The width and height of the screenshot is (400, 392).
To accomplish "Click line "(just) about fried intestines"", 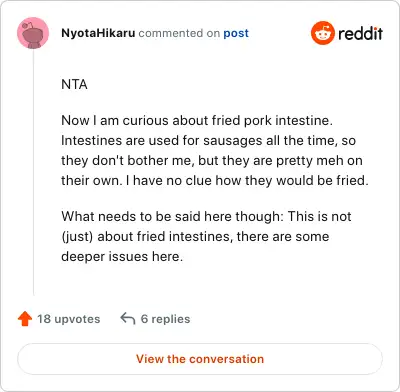I will (195, 236).
